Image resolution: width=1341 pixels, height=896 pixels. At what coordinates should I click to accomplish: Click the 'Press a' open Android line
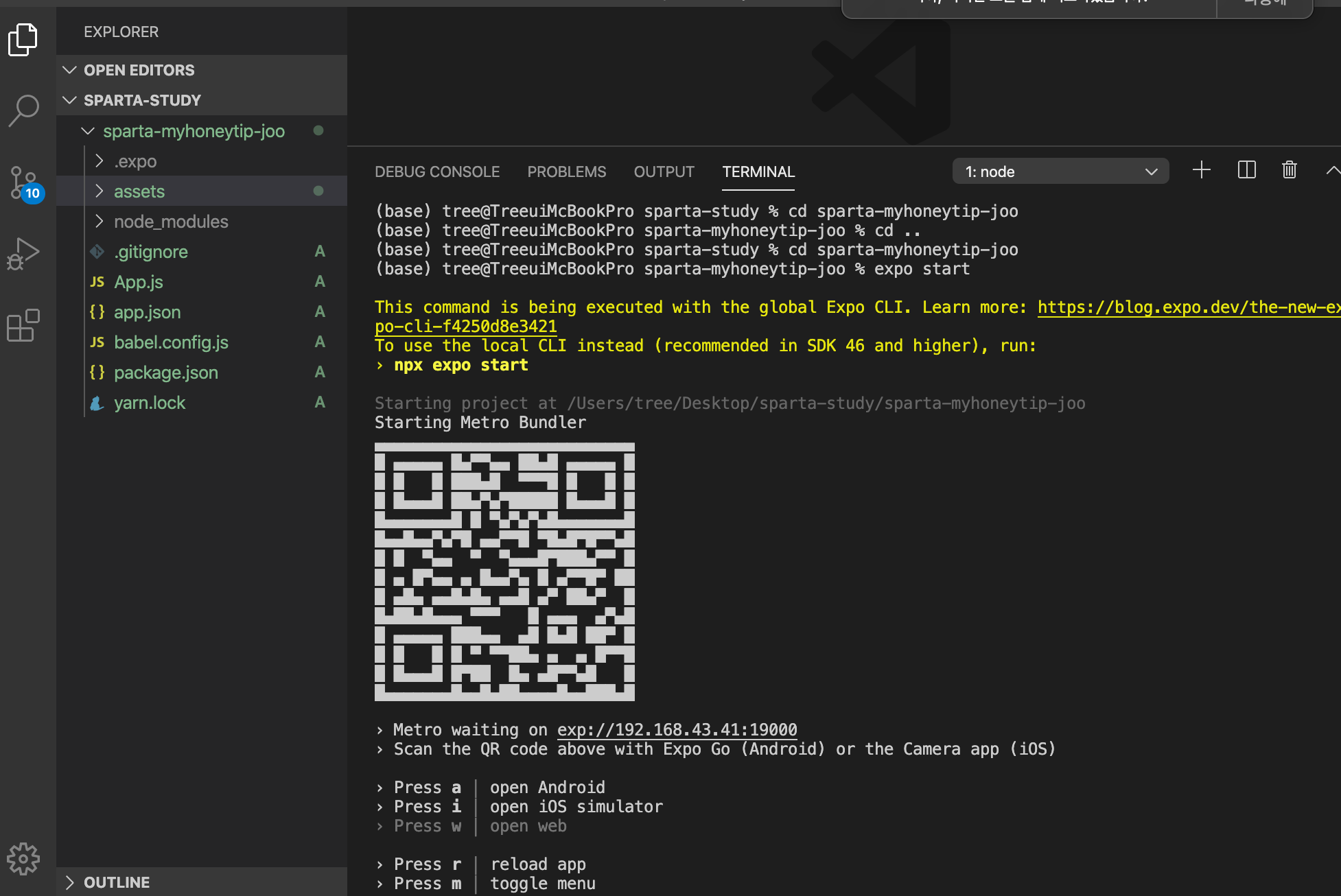491,788
